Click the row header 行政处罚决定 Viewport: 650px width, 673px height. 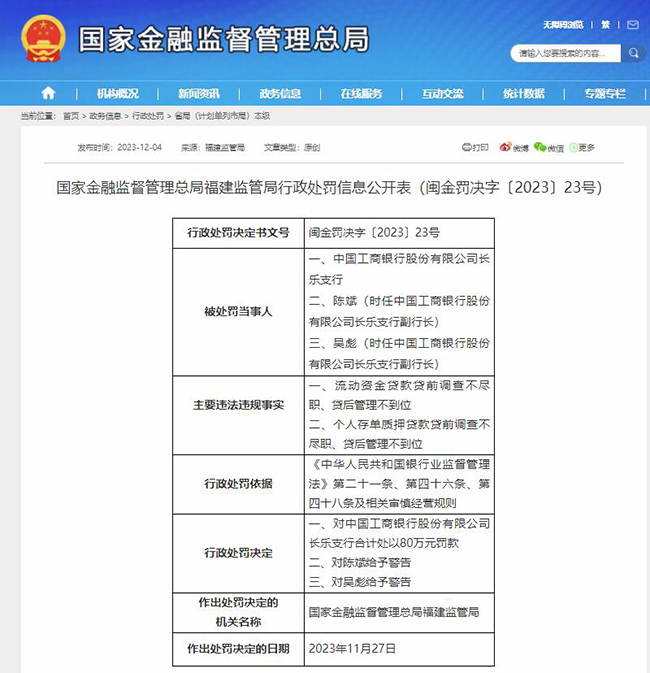238,553
